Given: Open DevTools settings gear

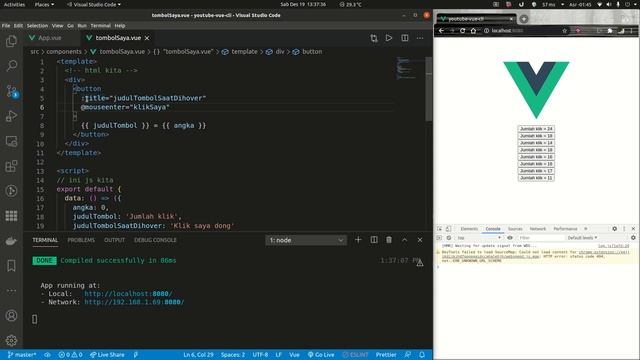Looking at the screenshot, I should point(614,229).
